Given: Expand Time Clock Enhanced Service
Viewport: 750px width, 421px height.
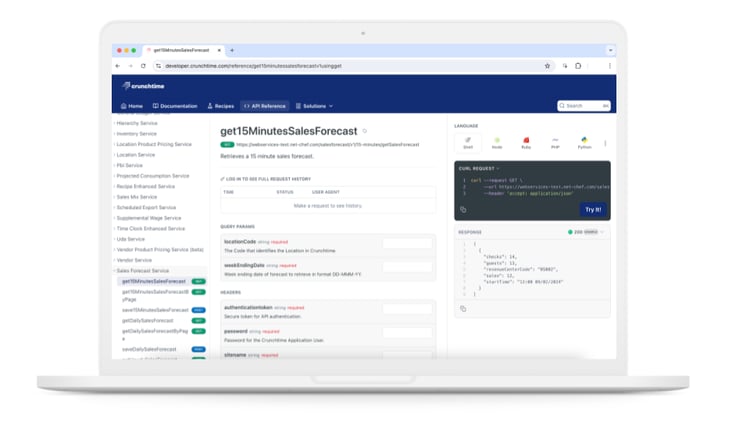Looking at the screenshot, I should tap(151, 229).
